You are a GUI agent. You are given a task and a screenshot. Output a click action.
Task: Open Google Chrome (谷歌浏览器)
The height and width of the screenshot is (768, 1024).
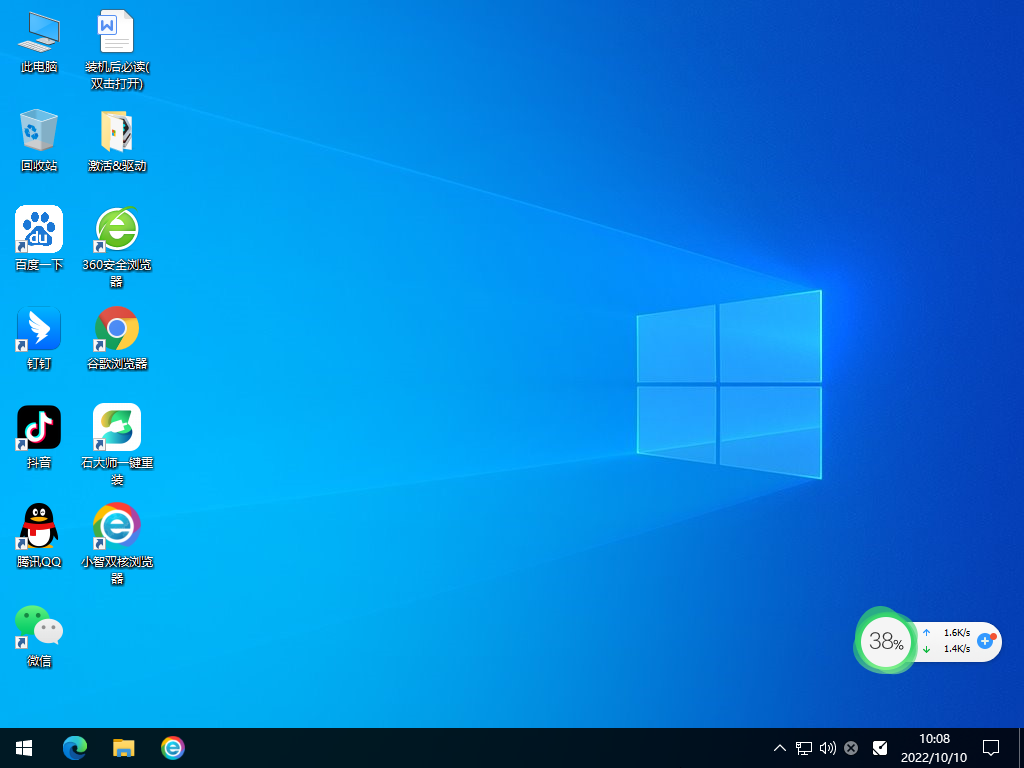[116, 330]
